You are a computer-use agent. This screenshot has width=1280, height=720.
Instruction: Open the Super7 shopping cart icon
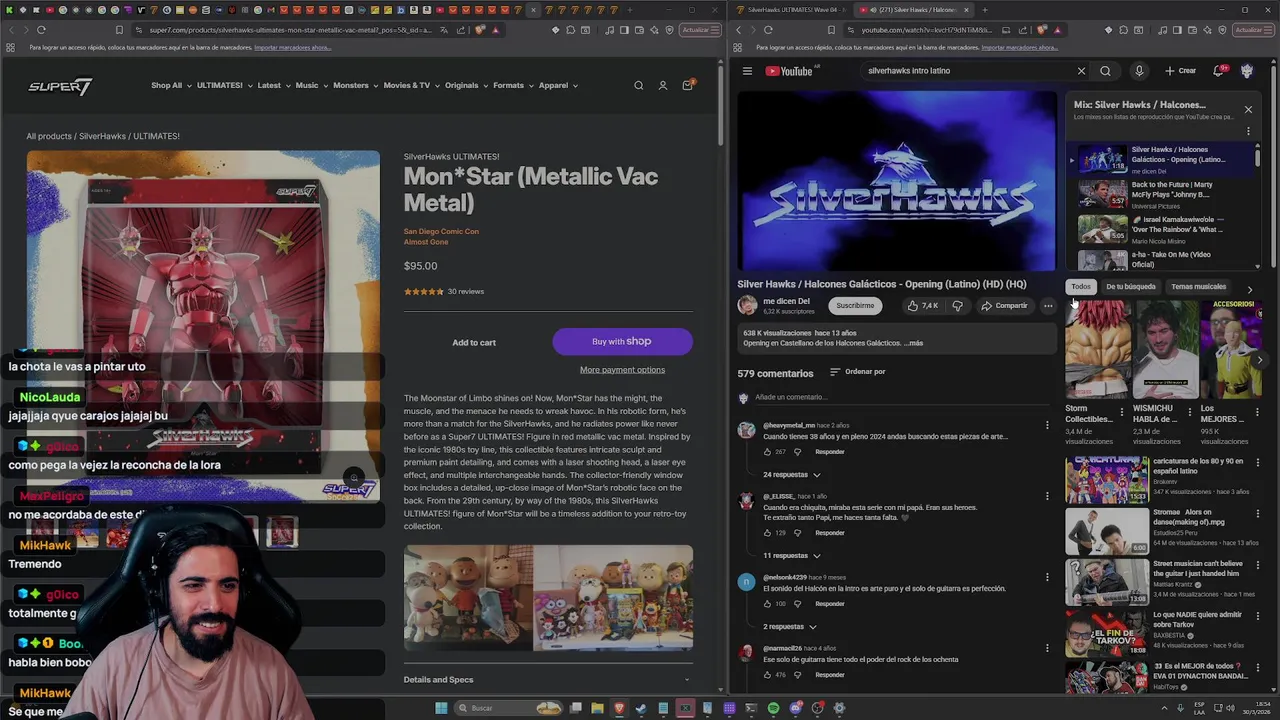pyautogui.click(x=687, y=86)
